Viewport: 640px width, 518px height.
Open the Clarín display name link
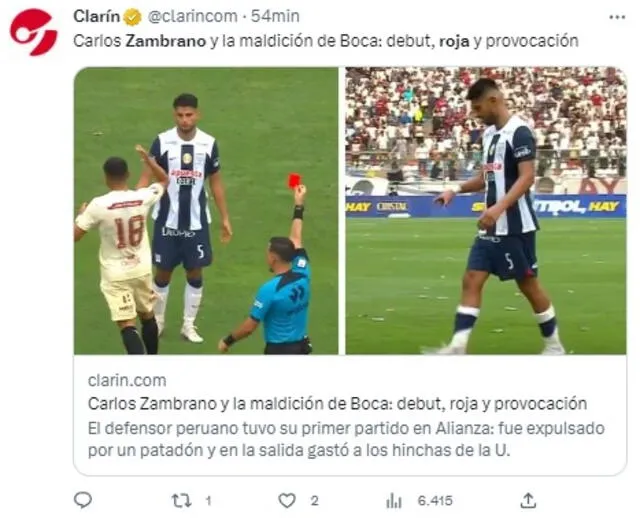click(x=97, y=17)
